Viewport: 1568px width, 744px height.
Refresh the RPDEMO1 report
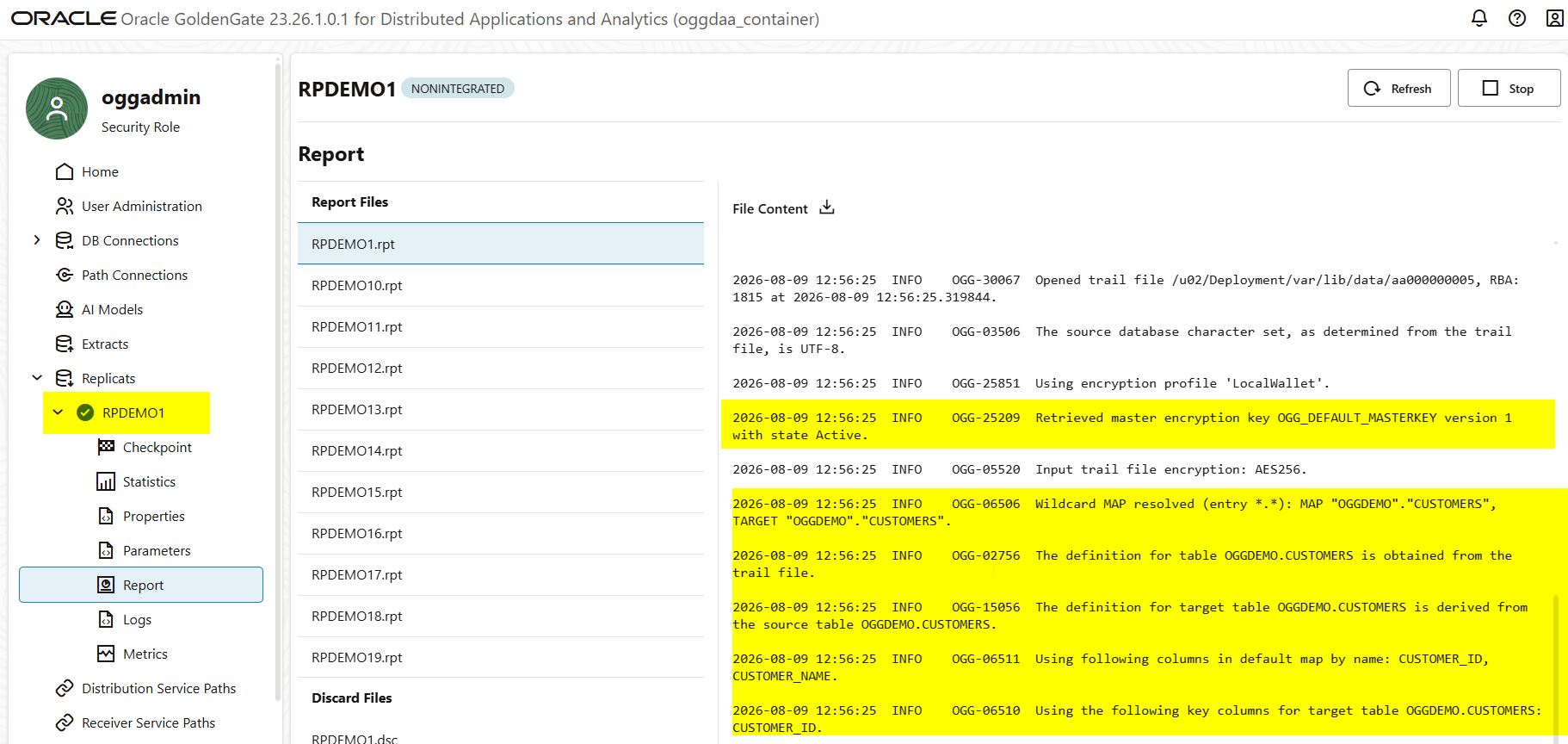[x=1398, y=88]
